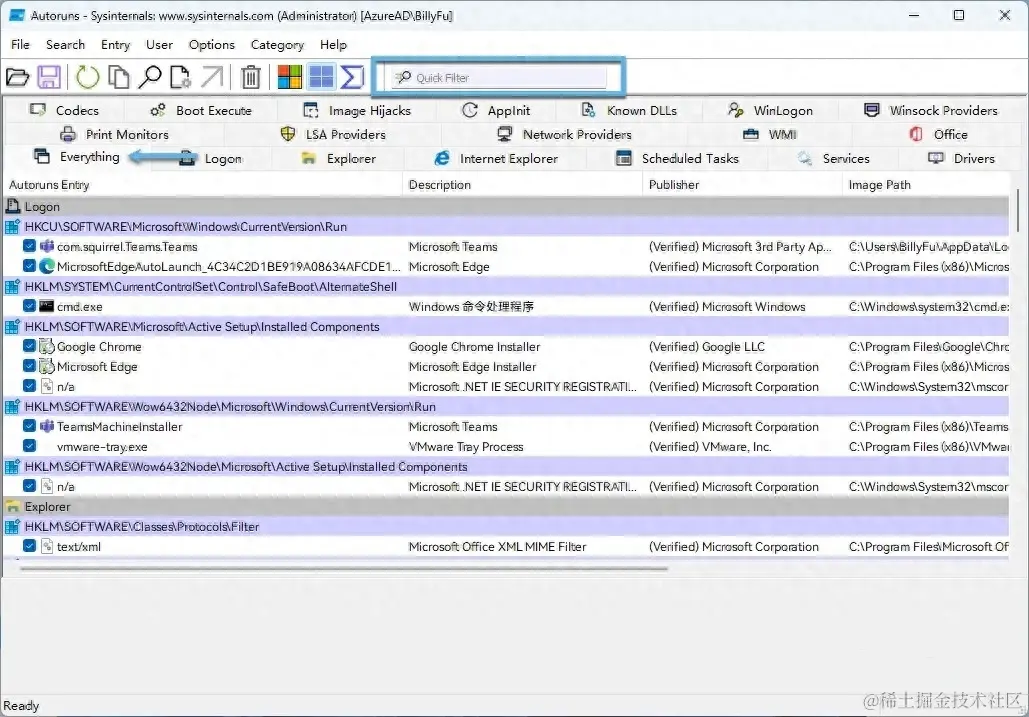The image size is (1029, 717).
Task: Select the Logon group header row
Action: click(506, 207)
